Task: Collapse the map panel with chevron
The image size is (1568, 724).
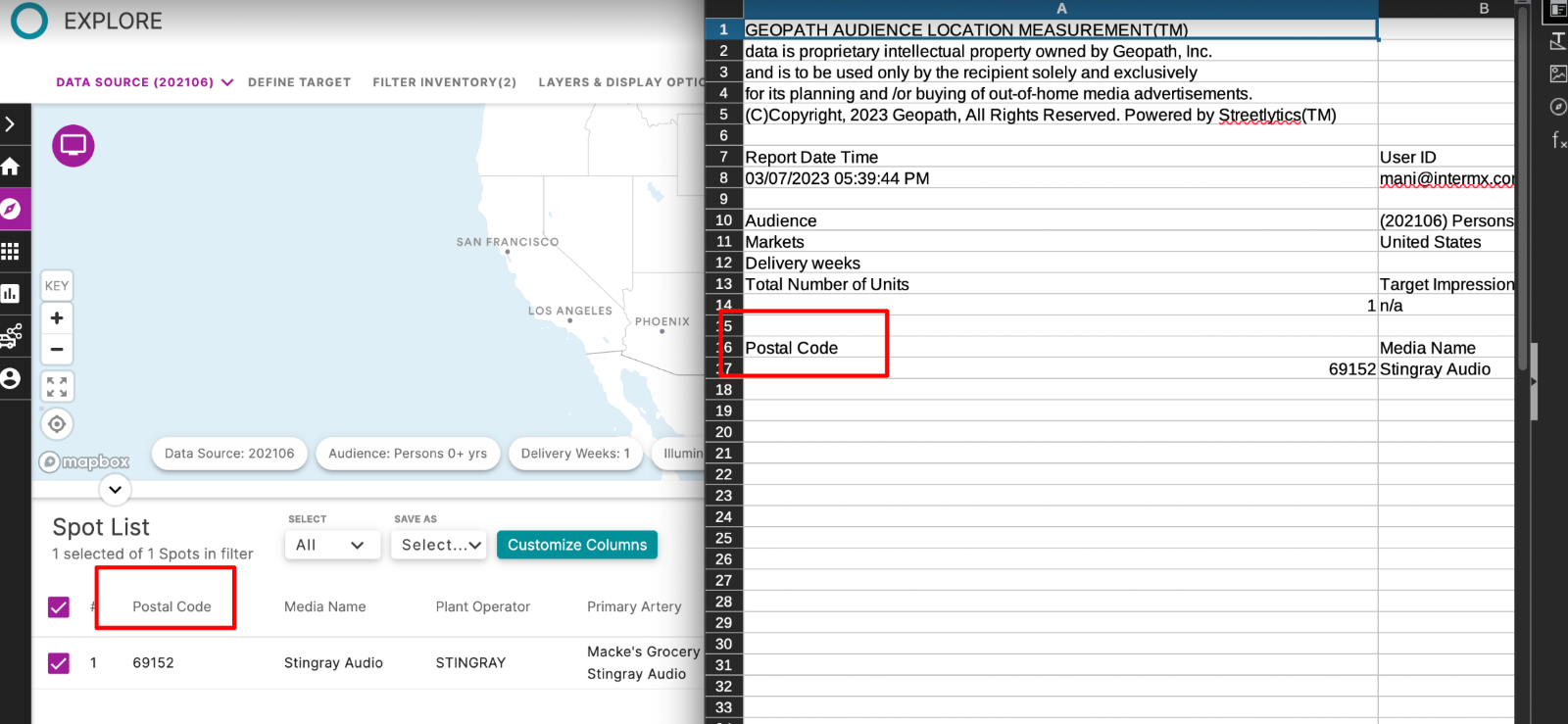Action: tap(115, 489)
